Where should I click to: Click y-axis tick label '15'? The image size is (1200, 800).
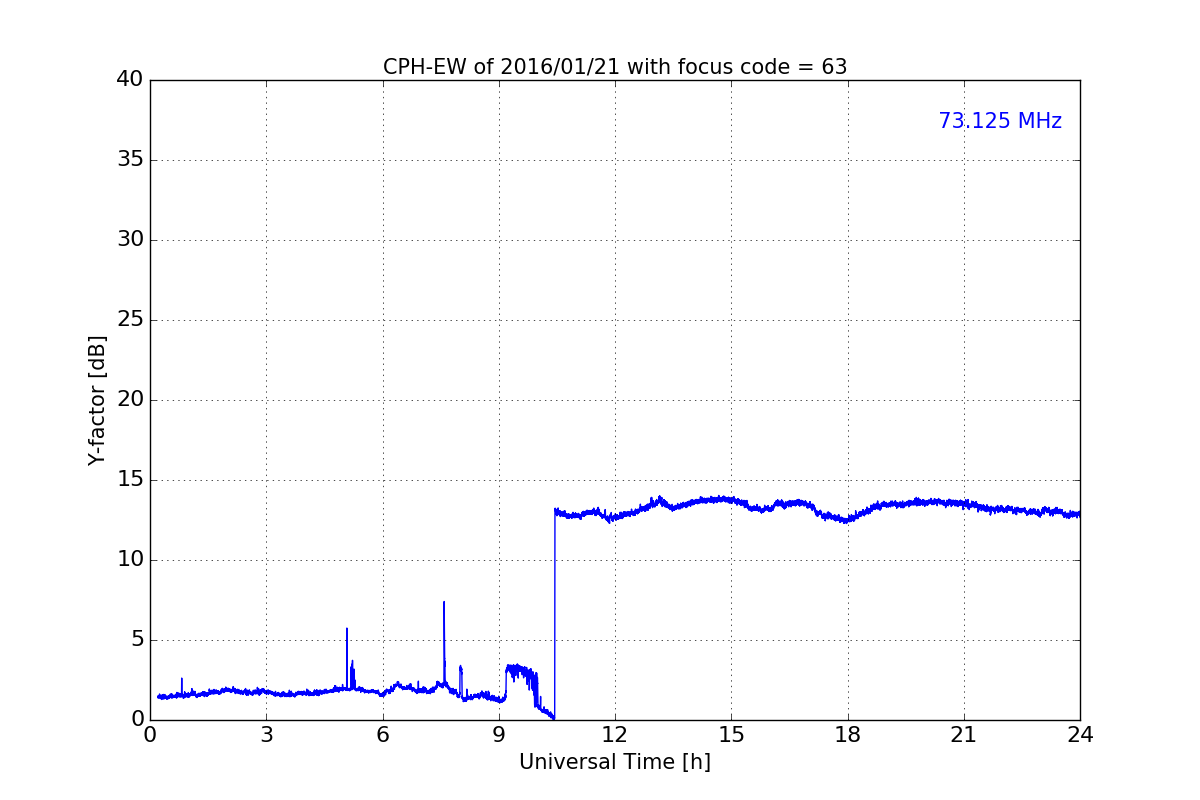[130, 480]
